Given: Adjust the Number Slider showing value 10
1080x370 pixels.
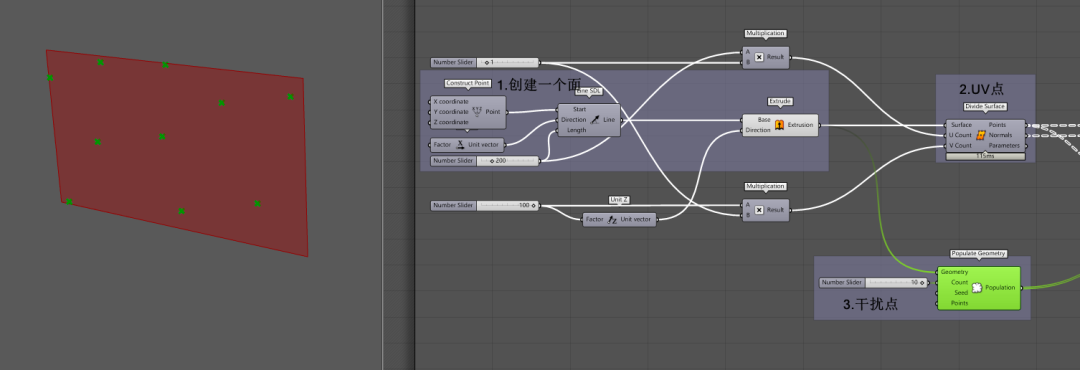Looking at the screenshot, I should [x=874, y=282].
